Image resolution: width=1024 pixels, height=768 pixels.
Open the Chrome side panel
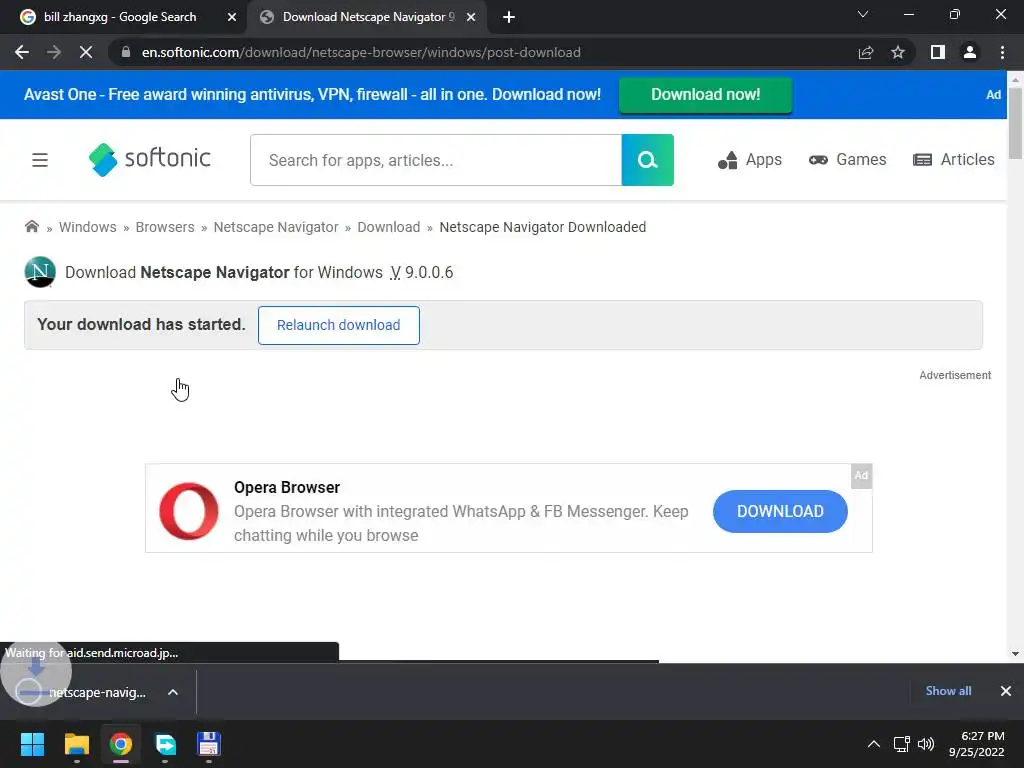pyautogui.click(x=938, y=52)
